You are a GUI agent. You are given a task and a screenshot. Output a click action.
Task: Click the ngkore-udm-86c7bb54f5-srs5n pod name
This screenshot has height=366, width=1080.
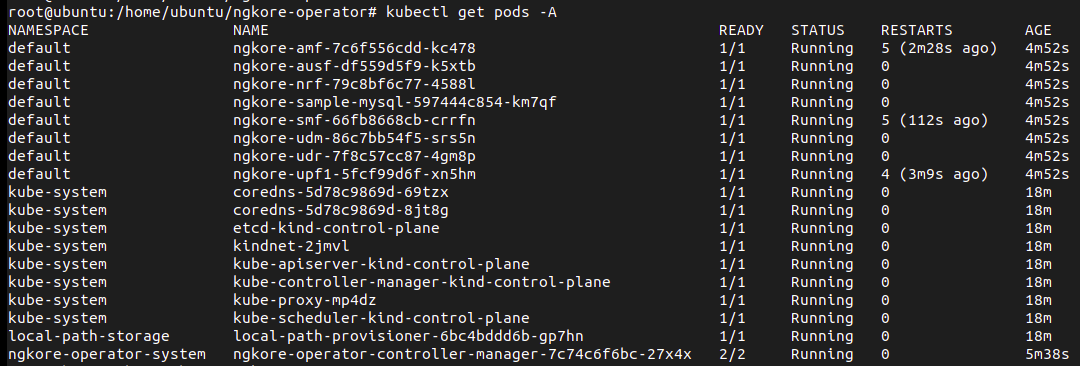[354, 138]
